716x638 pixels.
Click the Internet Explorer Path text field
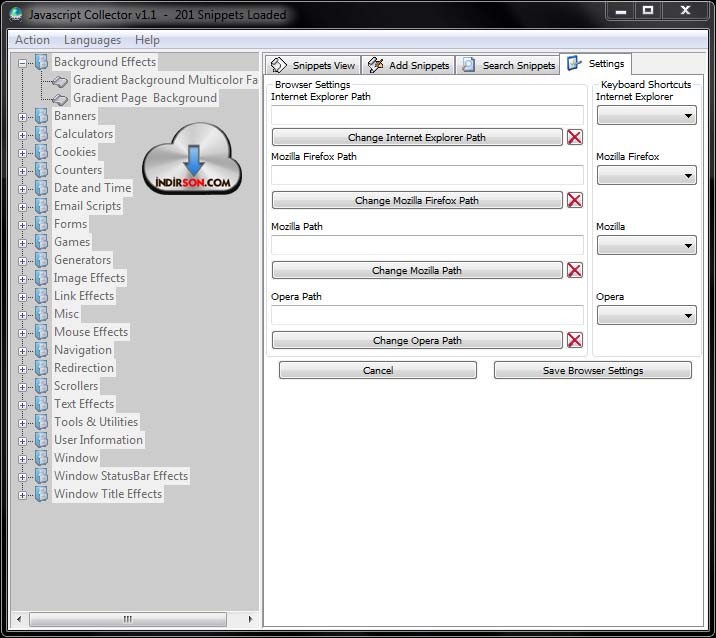(427, 115)
